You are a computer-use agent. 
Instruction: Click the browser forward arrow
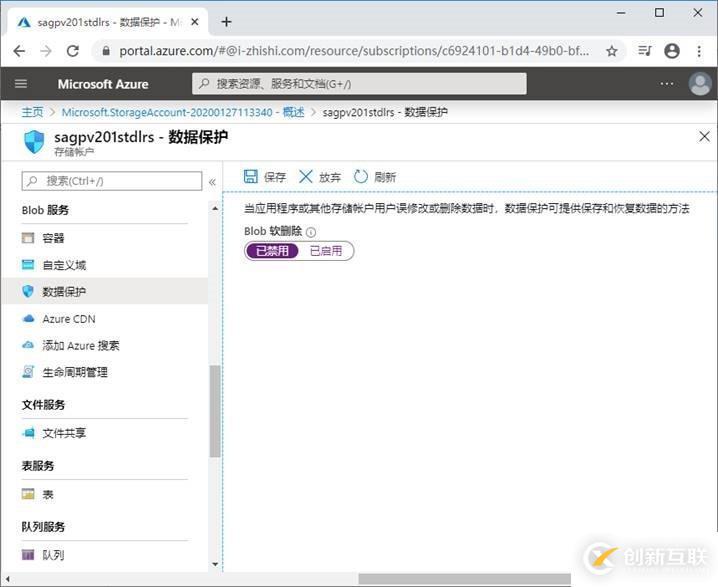click(x=46, y=51)
